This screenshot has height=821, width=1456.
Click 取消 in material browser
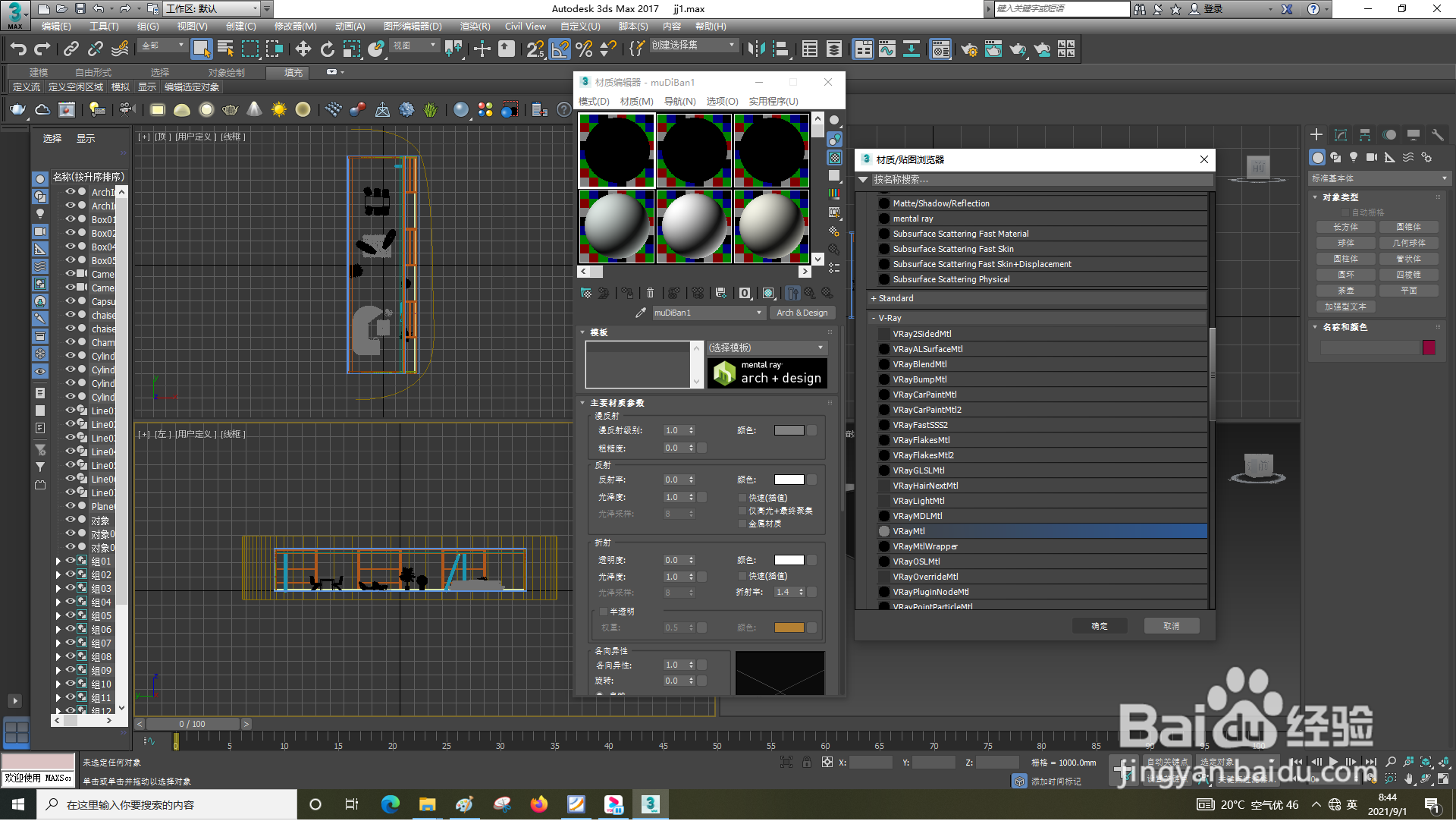pos(1172,627)
